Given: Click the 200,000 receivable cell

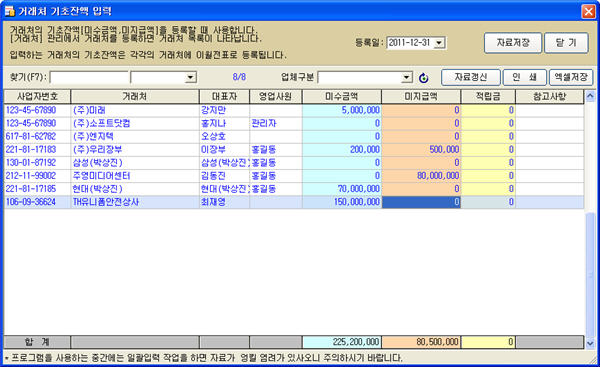Looking at the screenshot, I should click(x=342, y=150).
